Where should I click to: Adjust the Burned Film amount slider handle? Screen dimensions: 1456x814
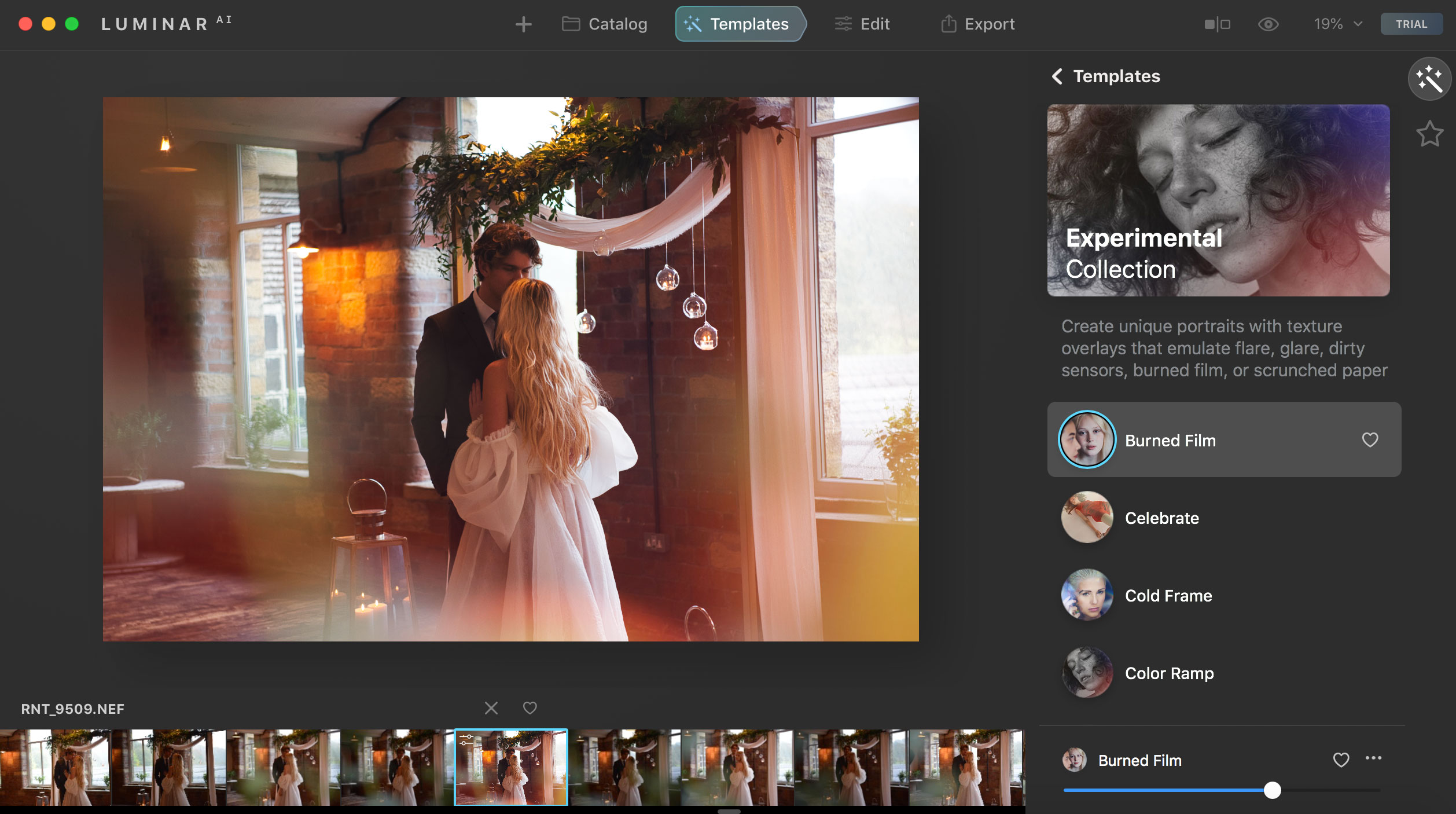1272,790
